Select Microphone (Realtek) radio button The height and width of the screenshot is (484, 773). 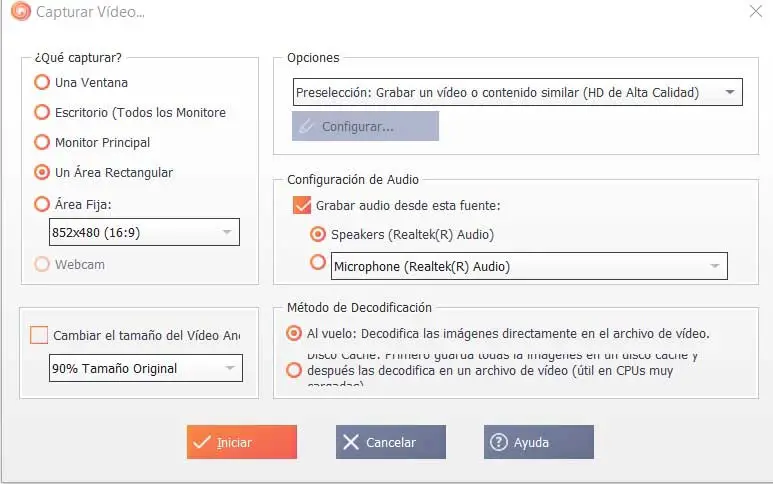tap(318, 262)
